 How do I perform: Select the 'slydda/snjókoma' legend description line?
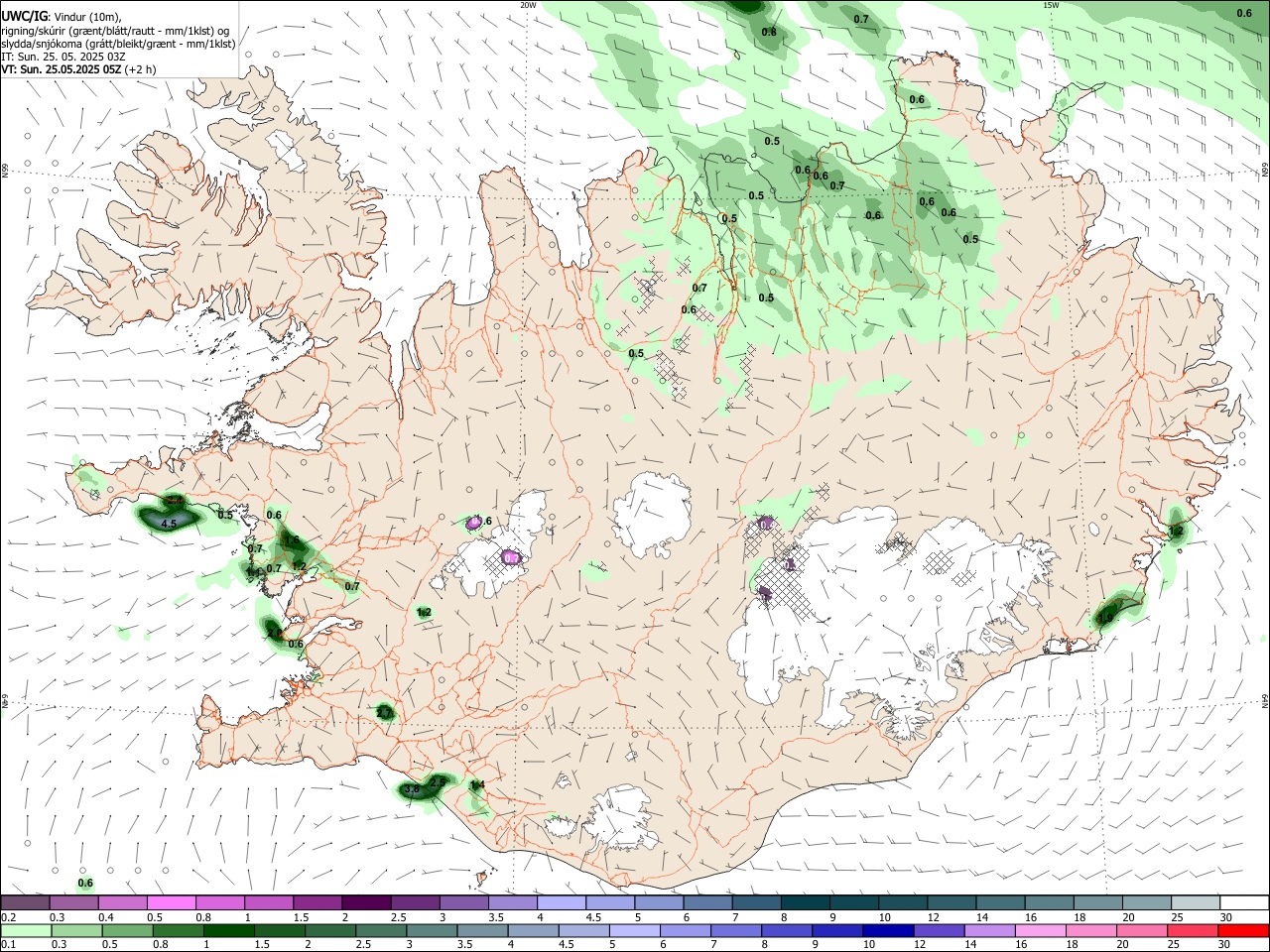pyautogui.click(x=118, y=44)
